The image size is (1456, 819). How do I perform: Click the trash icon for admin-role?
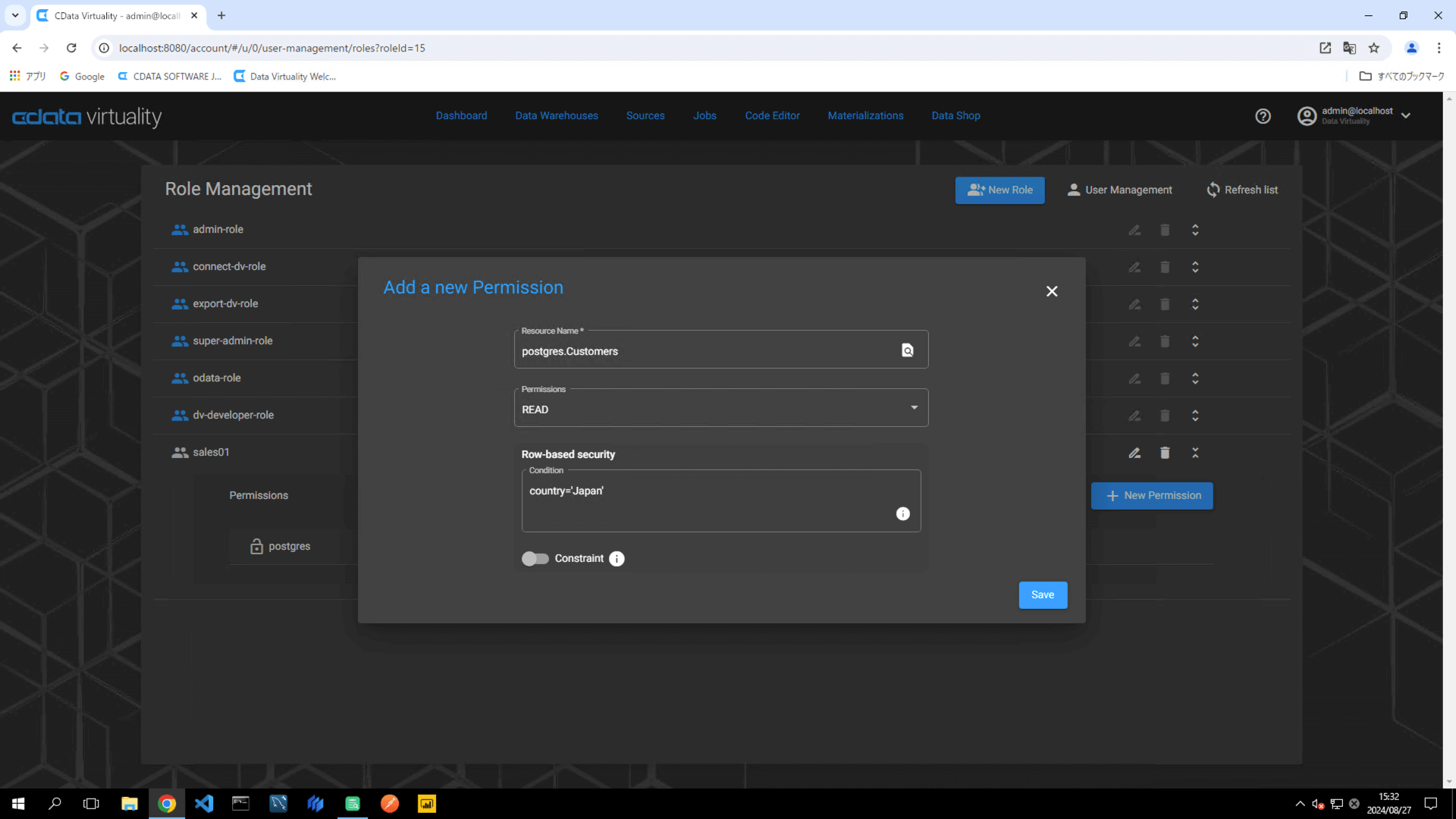pyautogui.click(x=1165, y=230)
